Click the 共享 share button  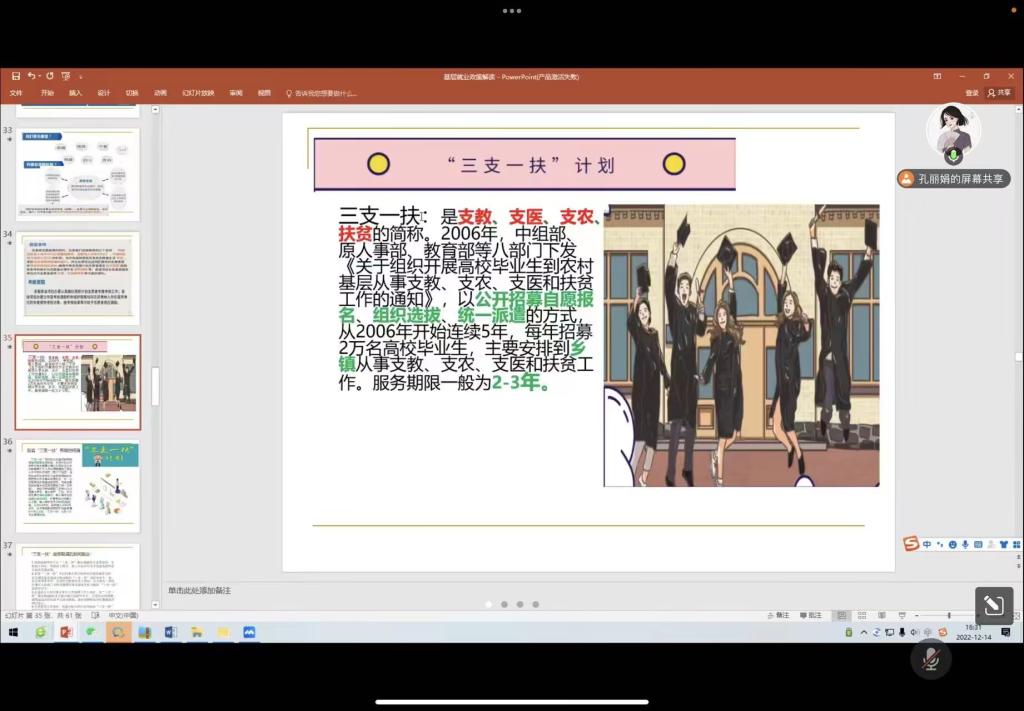pyautogui.click(x=999, y=93)
